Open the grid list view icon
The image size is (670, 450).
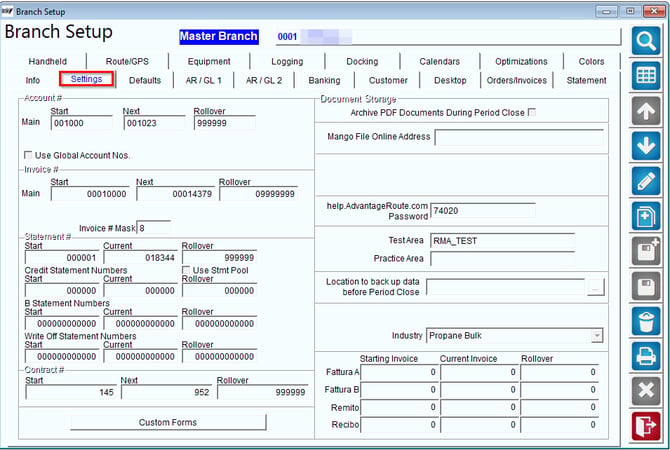(646, 76)
